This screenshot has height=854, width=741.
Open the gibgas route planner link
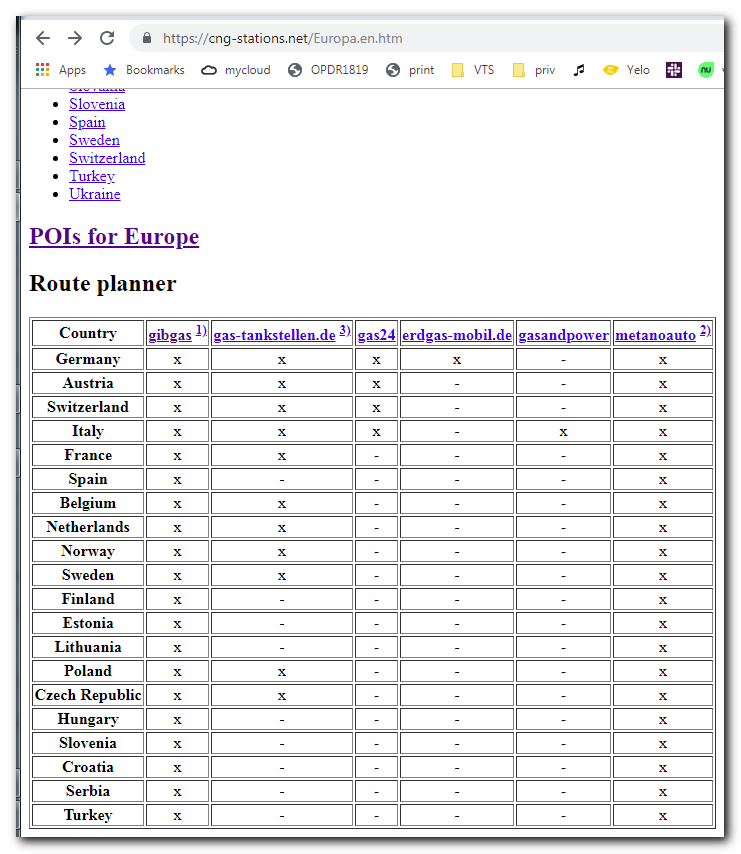(170, 335)
